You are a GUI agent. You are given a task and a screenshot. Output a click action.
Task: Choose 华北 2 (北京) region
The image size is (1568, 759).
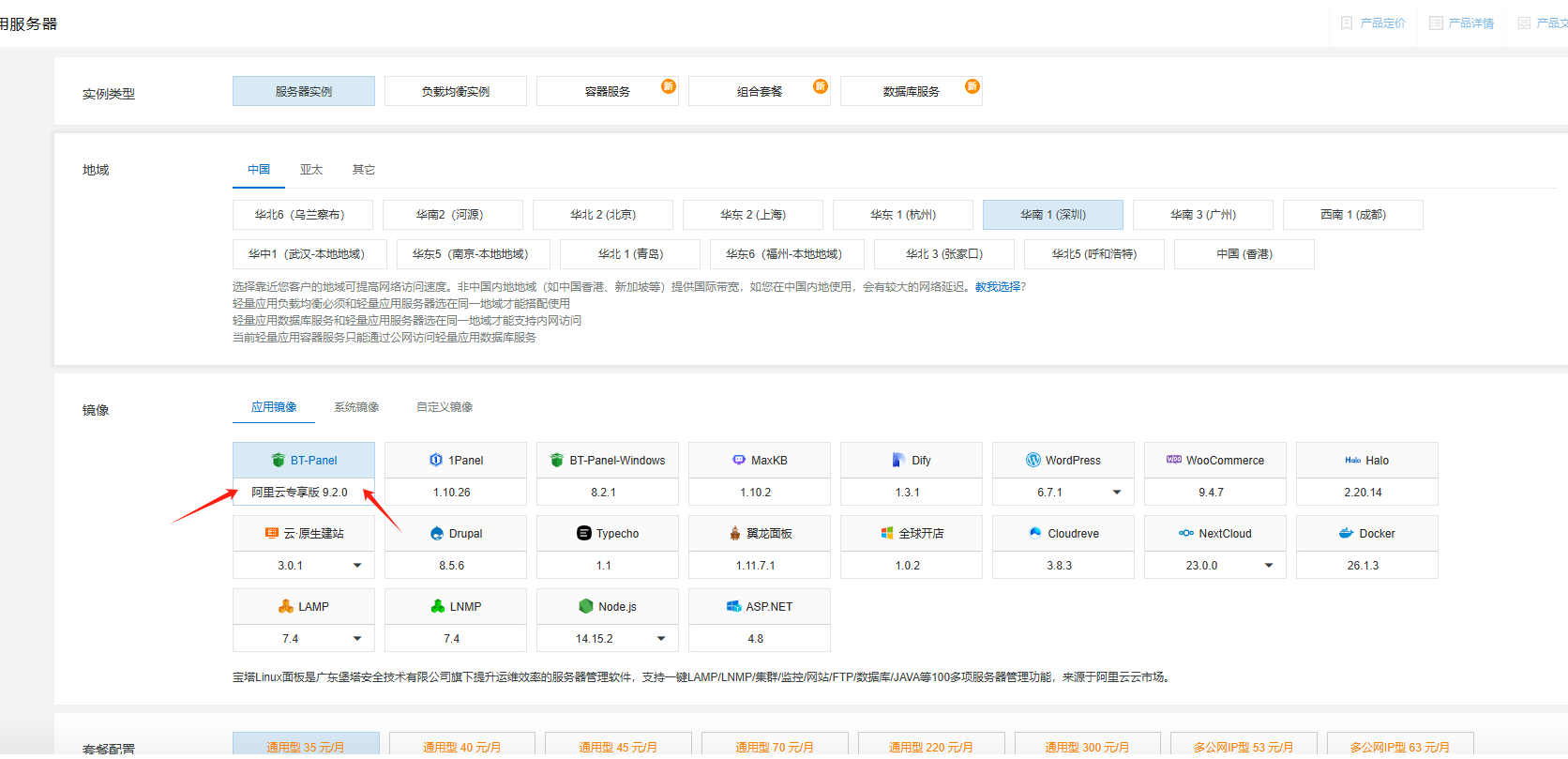603,215
